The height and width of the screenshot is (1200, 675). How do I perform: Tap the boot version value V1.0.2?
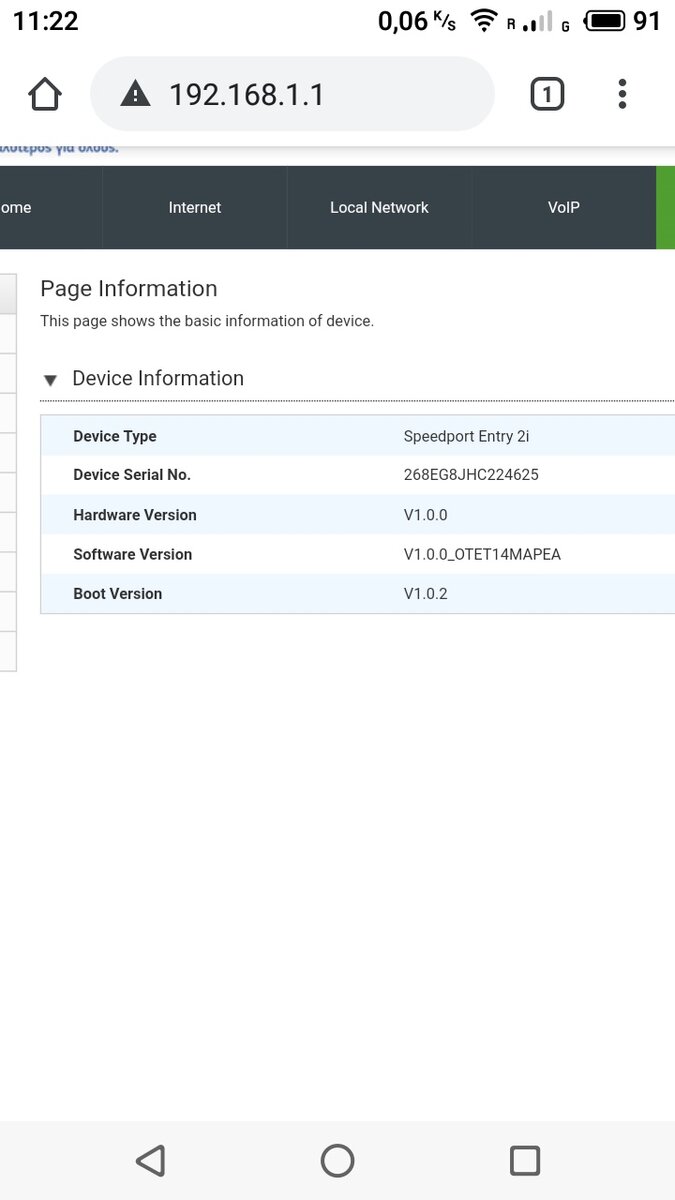pos(425,593)
